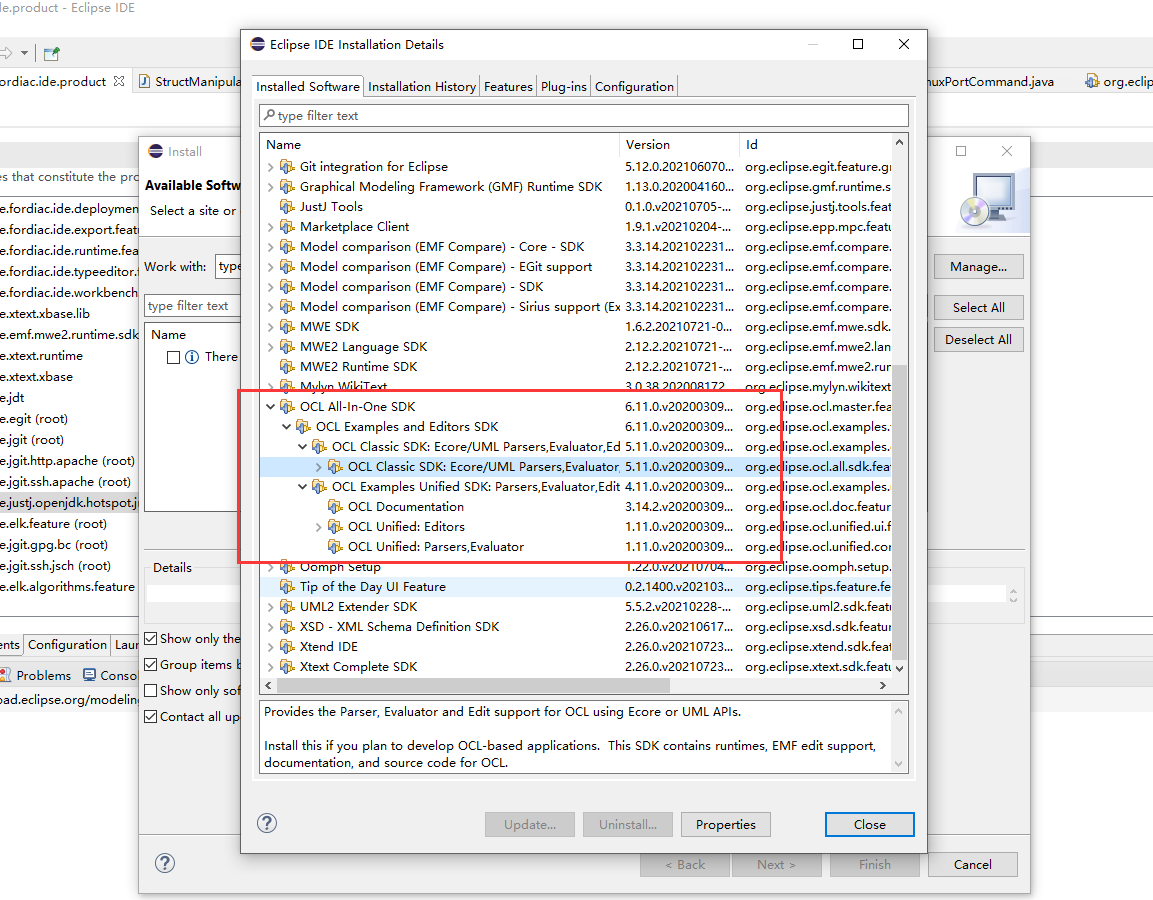Switch to the Installation History tab

coord(422,87)
